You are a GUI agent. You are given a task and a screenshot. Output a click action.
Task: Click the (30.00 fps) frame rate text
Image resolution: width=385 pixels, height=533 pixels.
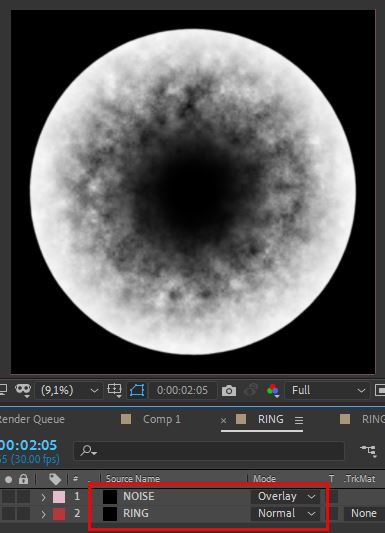35,460
